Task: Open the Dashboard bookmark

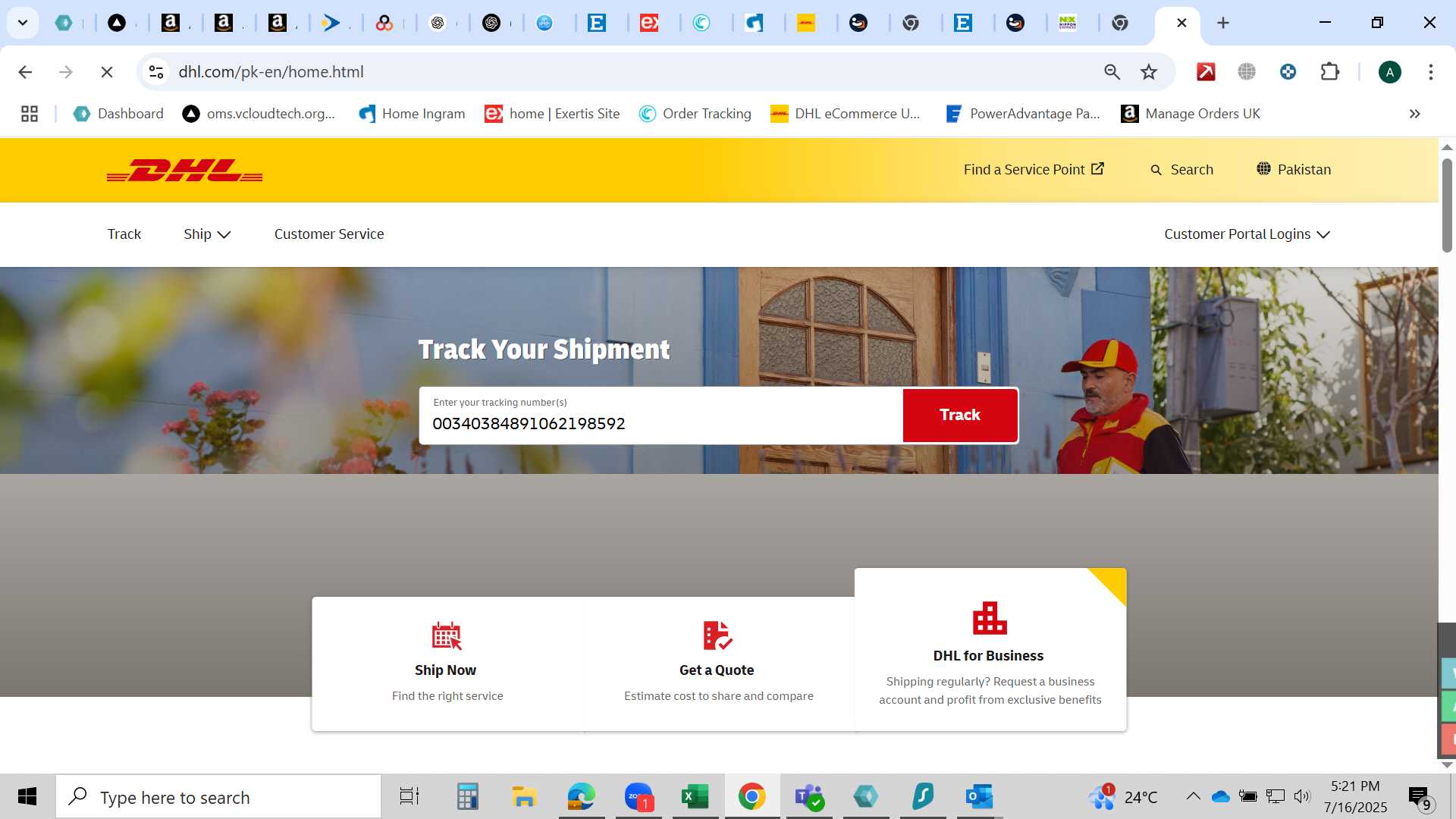Action: pos(118,114)
